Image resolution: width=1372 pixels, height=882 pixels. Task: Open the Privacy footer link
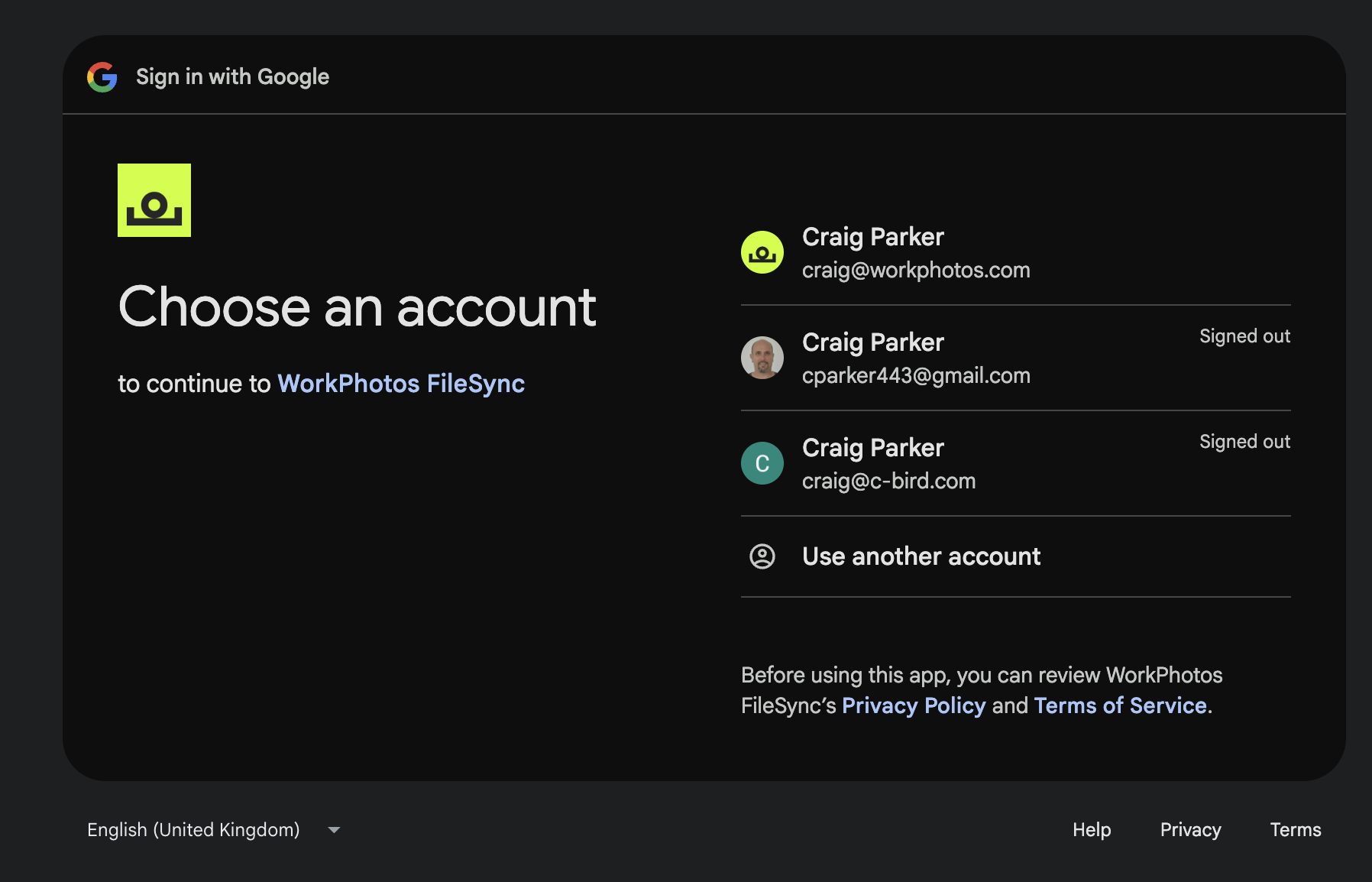(1190, 830)
